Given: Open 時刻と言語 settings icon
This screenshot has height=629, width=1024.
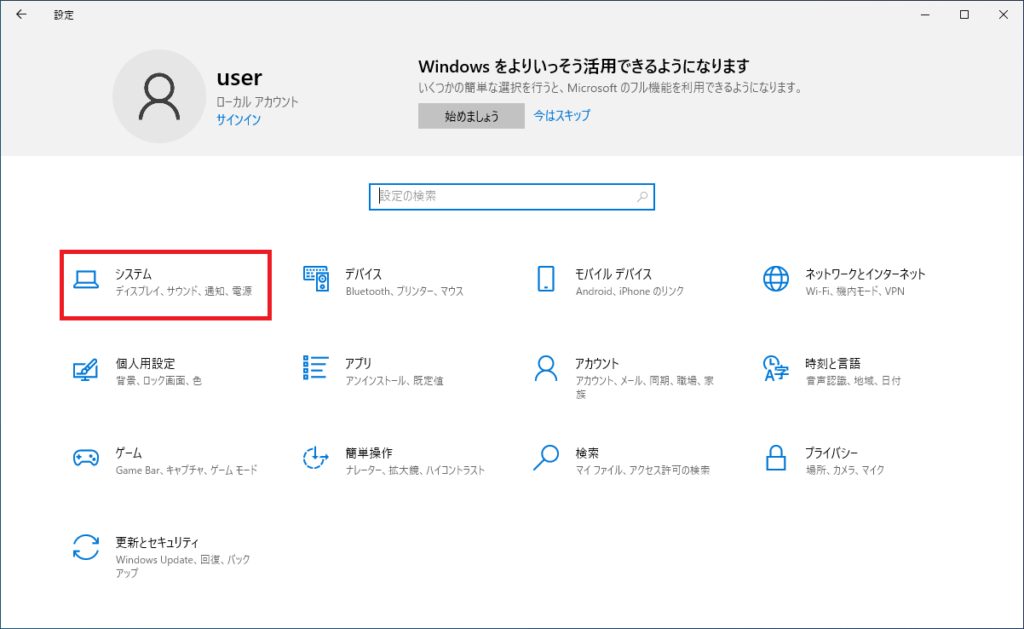Looking at the screenshot, I should [x=776, y=368].
